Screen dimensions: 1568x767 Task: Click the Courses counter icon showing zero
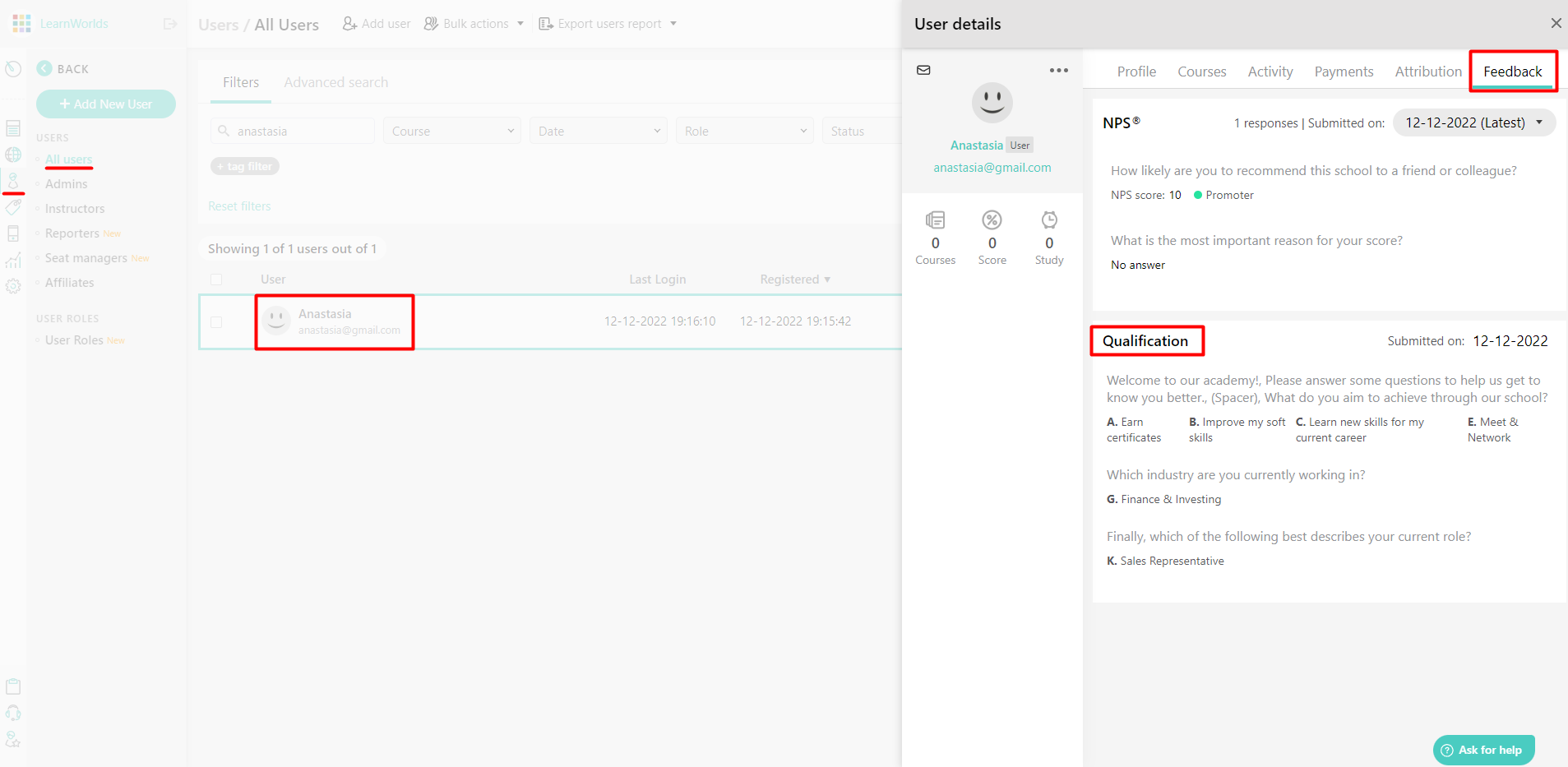pyautogui.click(x=935, y=219)
